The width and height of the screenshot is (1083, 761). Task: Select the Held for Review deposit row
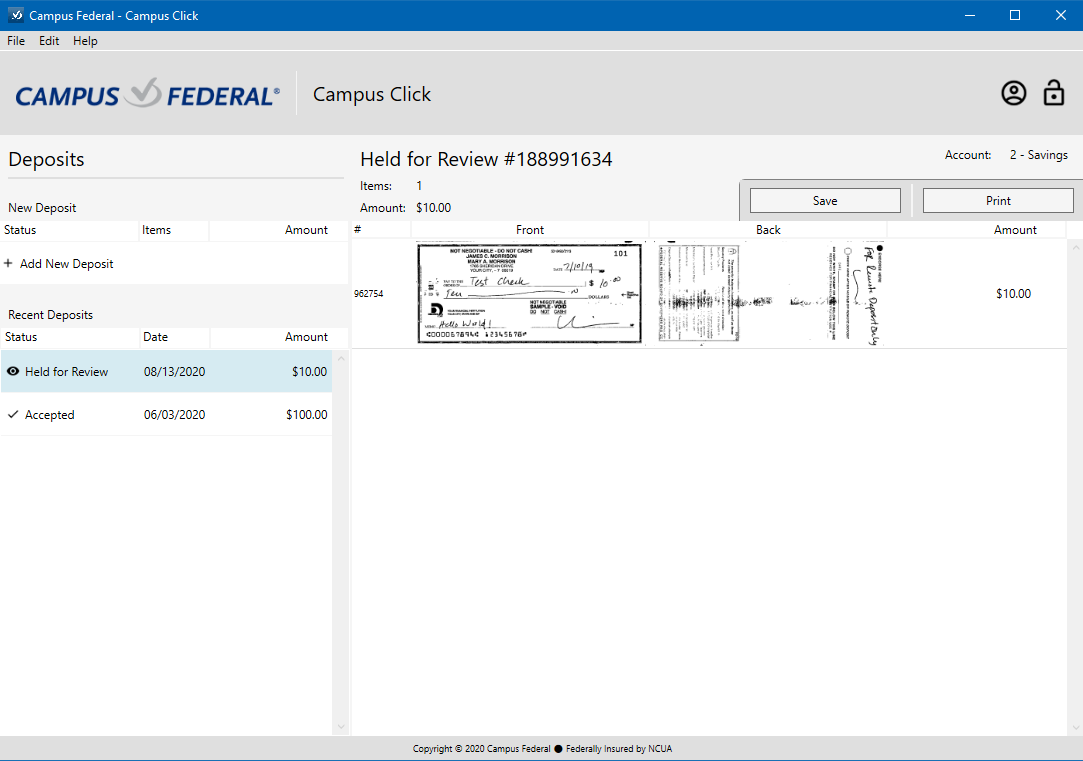(166, 372)
